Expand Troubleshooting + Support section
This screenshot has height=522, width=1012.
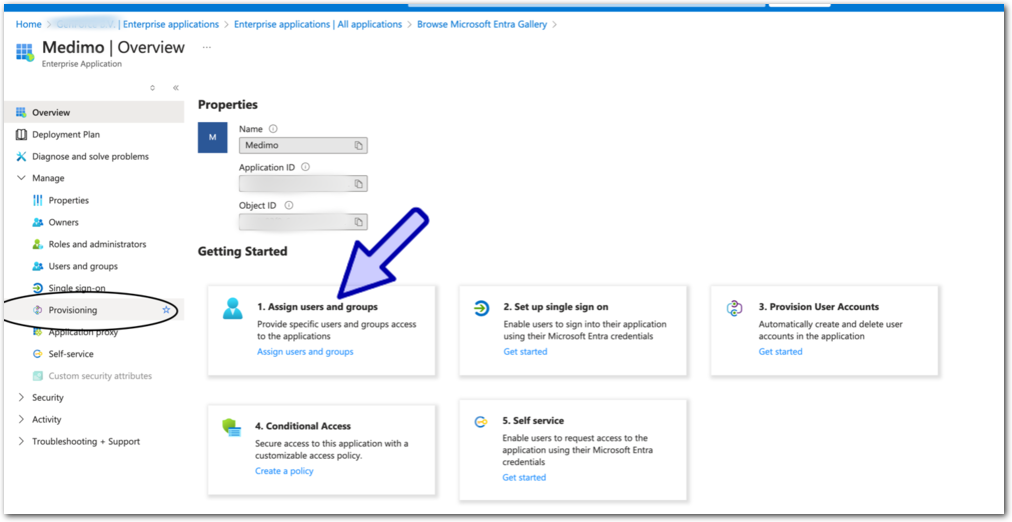pos(22,442)
